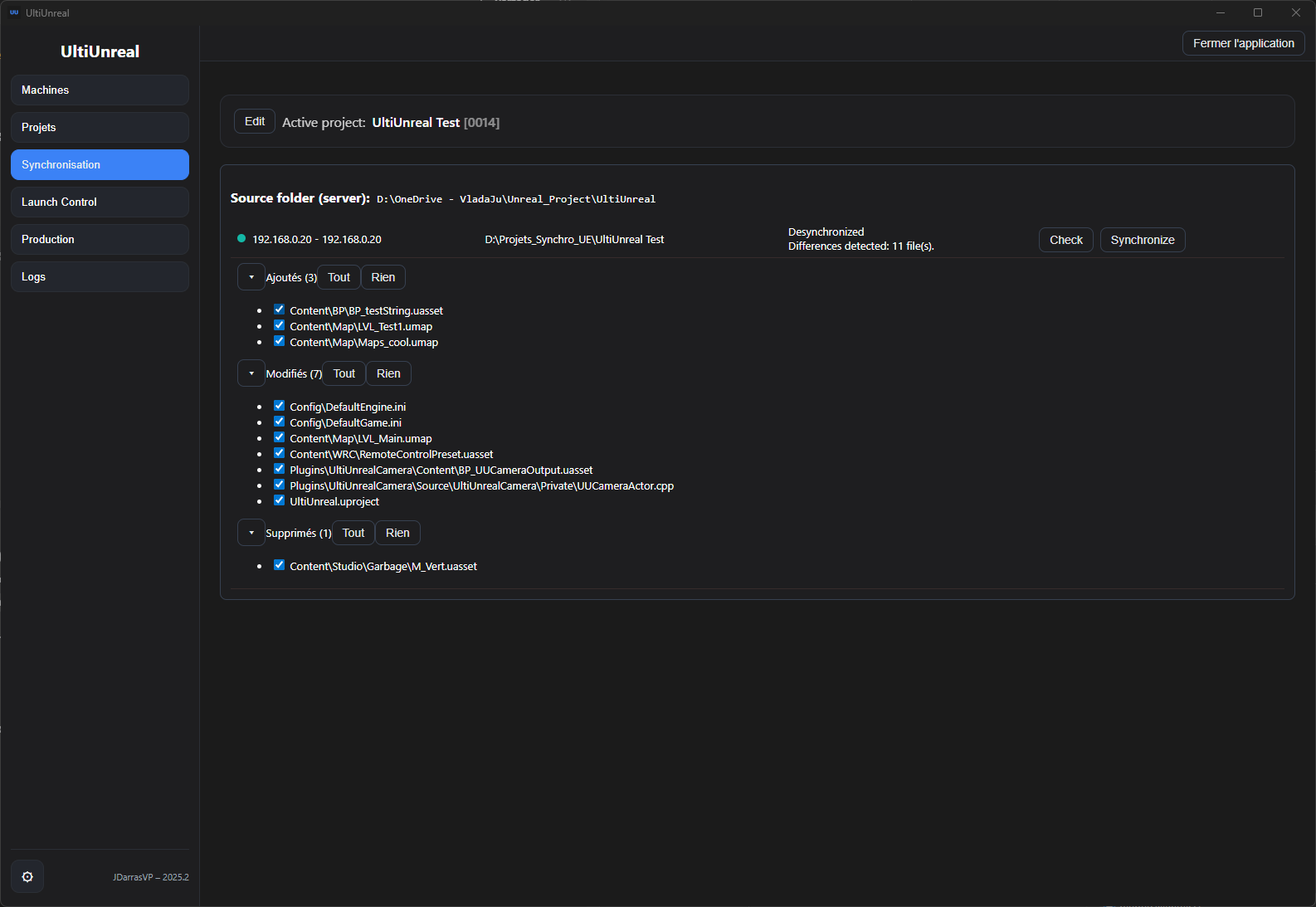Minimize the UltiUnreal window
This screenshot has width=1316, height=907.
pos(1220,12)
